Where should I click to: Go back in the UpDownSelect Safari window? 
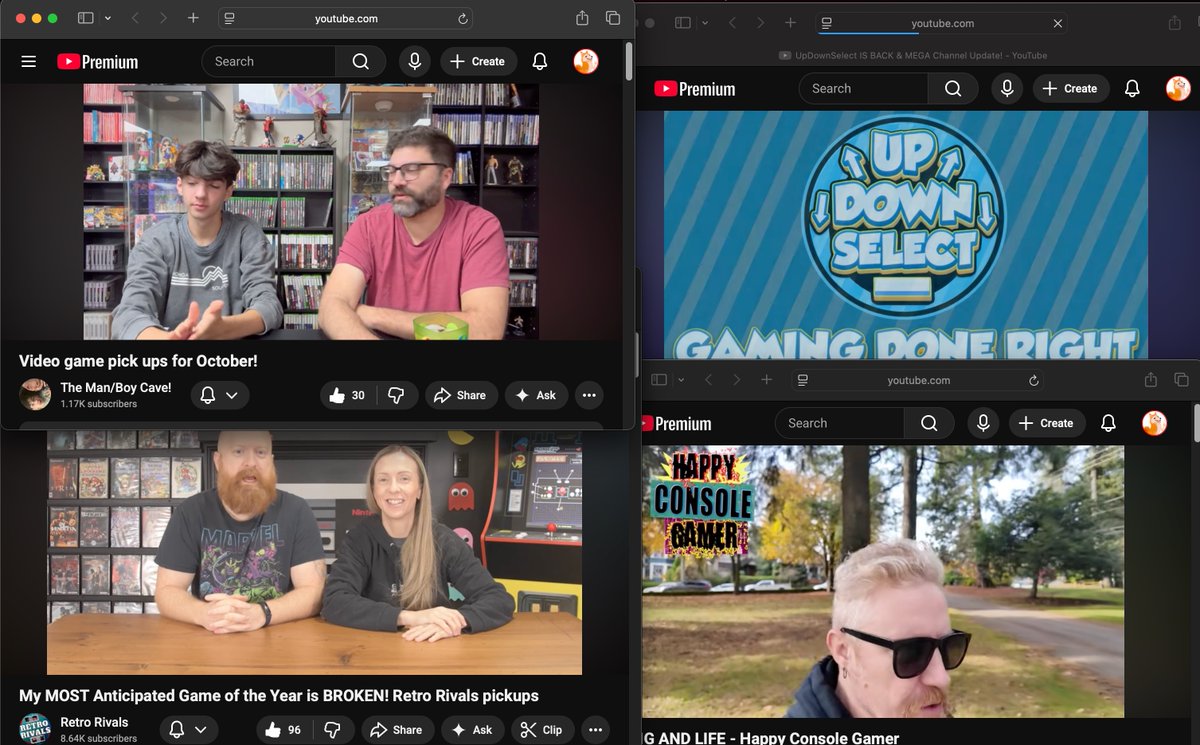click(732, 23)
